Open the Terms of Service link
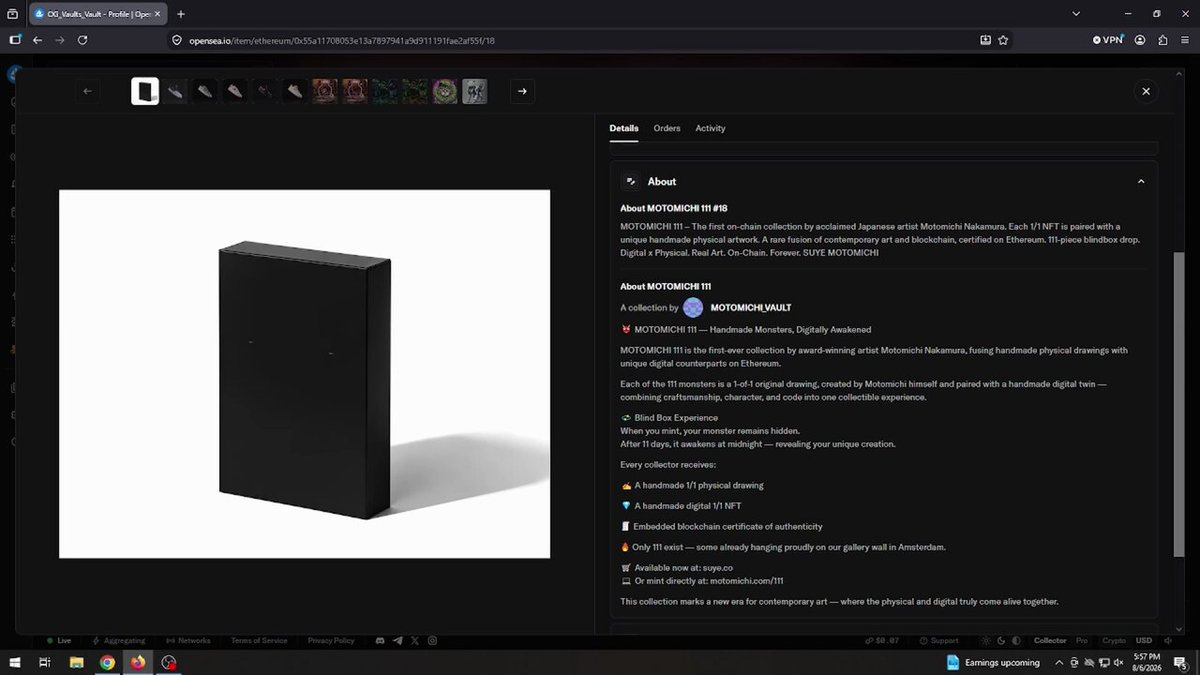The image size is (1200, 675). (259, 640)
